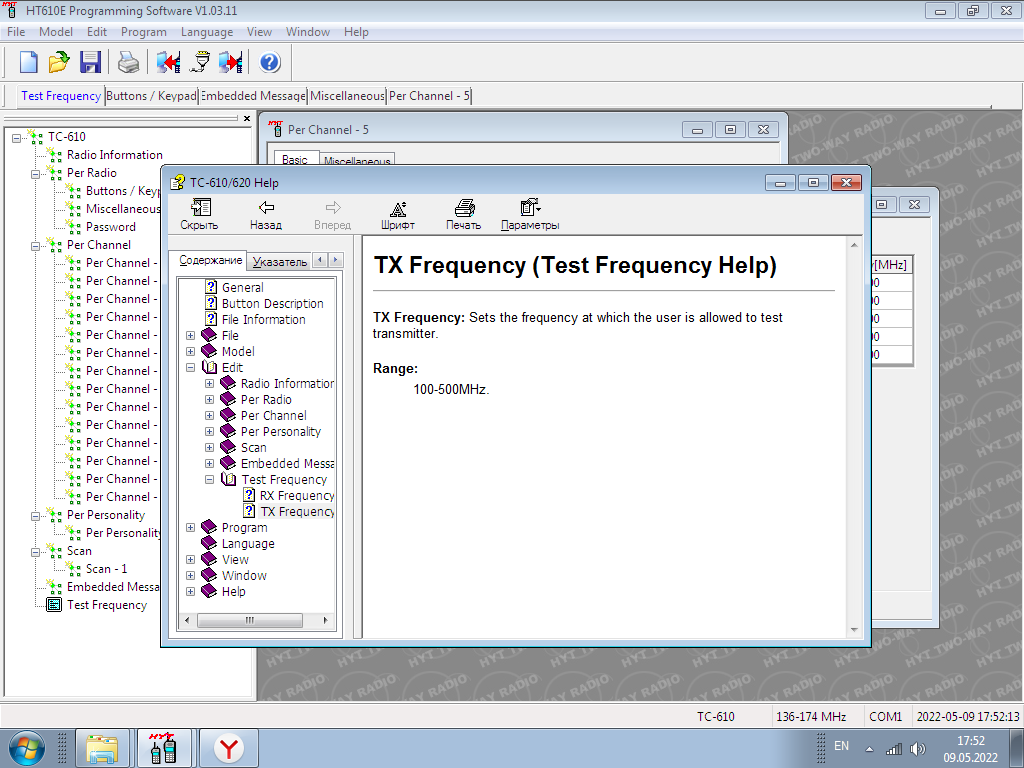Select Basic tab in Per Channel - 5 window
Screen dimensions: 1024x768
click(296, 159)
